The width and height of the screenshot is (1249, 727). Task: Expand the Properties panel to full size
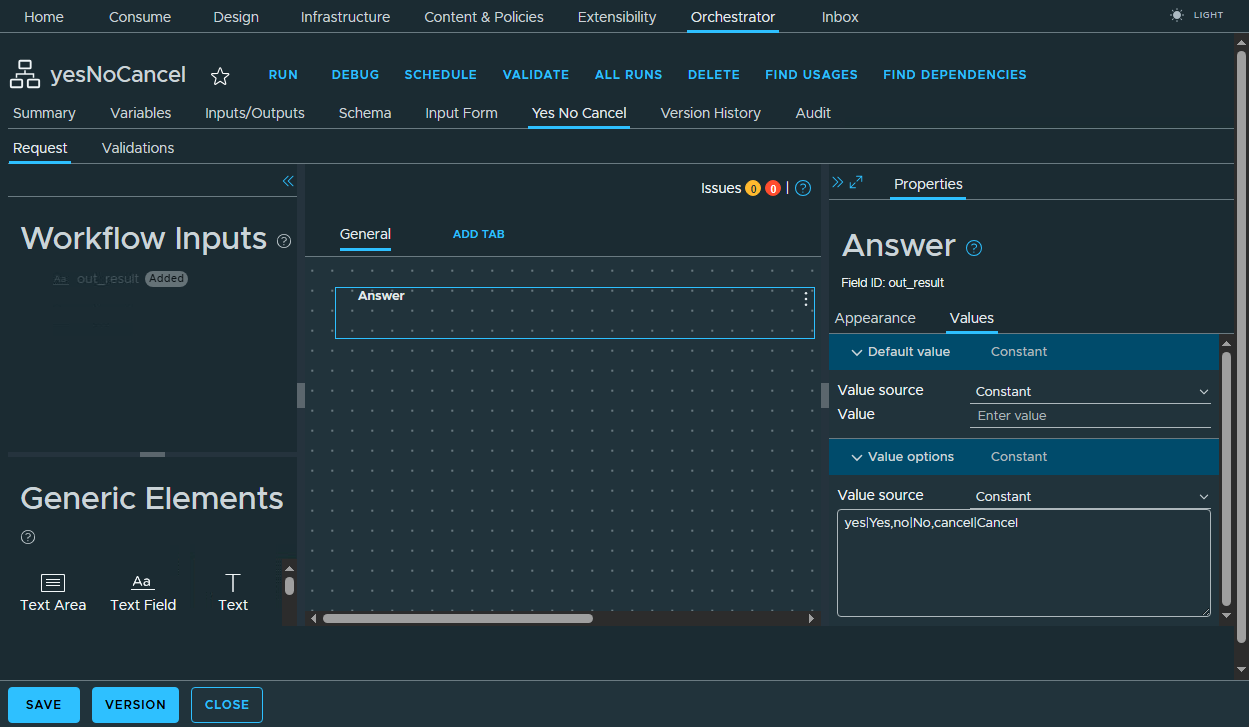856,182
